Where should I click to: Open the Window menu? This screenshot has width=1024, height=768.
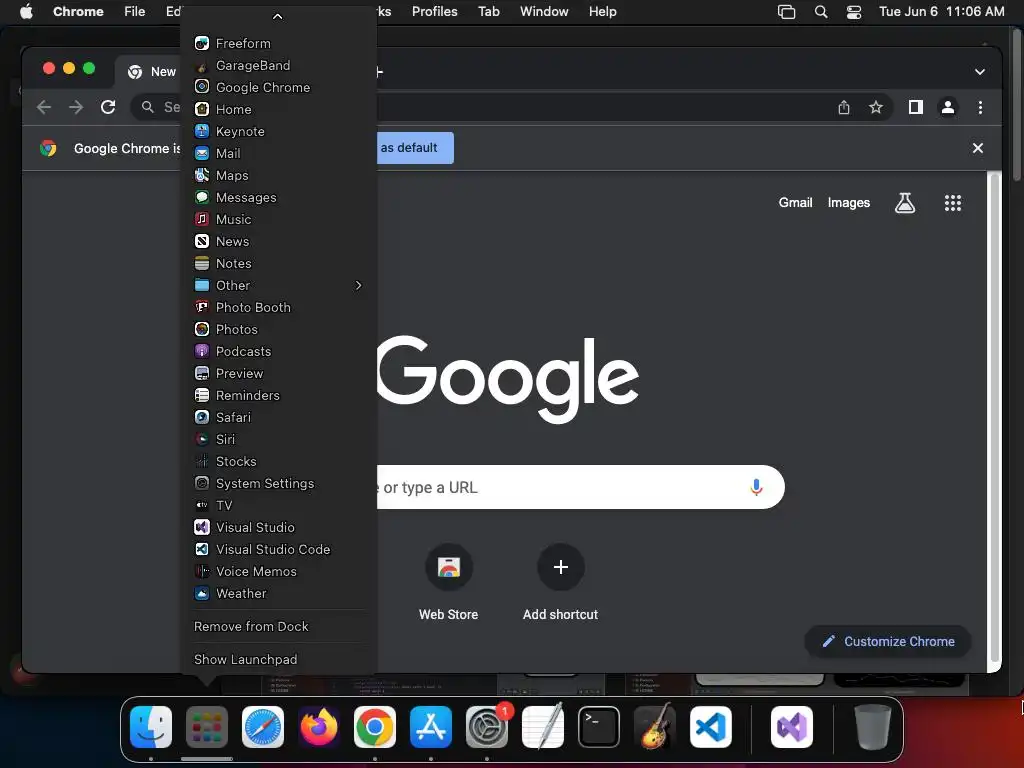point(544,12)
